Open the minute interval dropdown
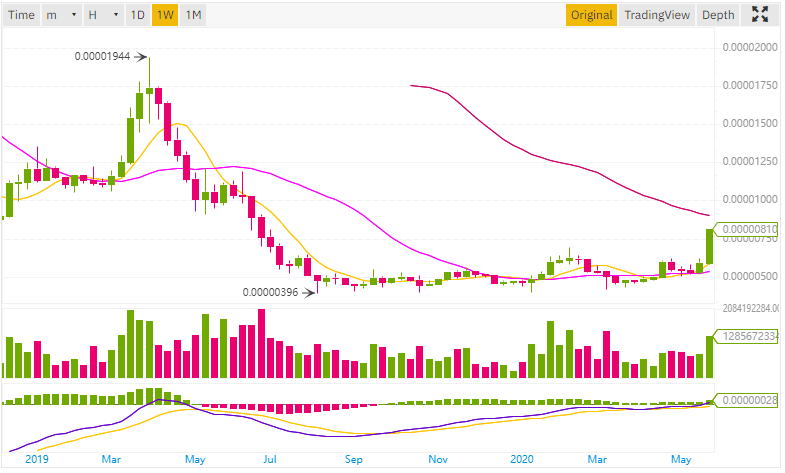The image size is (785, 473). (62, 15)
